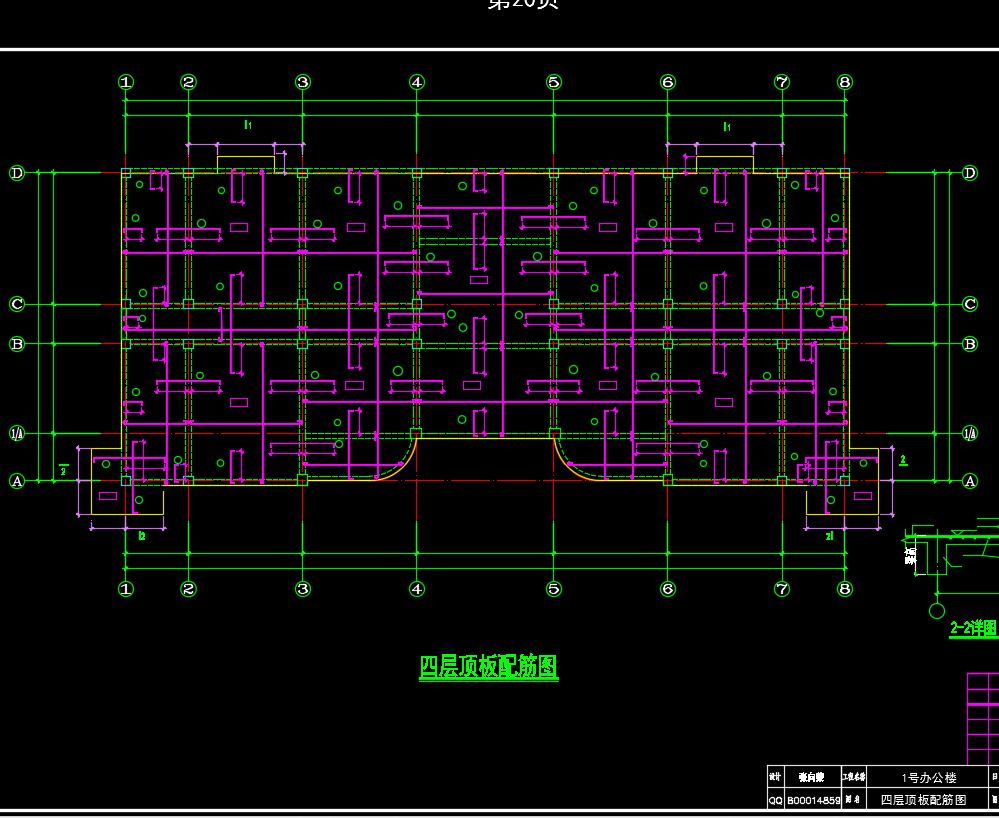Click the l1 dimension label between grids 2 and 3

(247, 125)
